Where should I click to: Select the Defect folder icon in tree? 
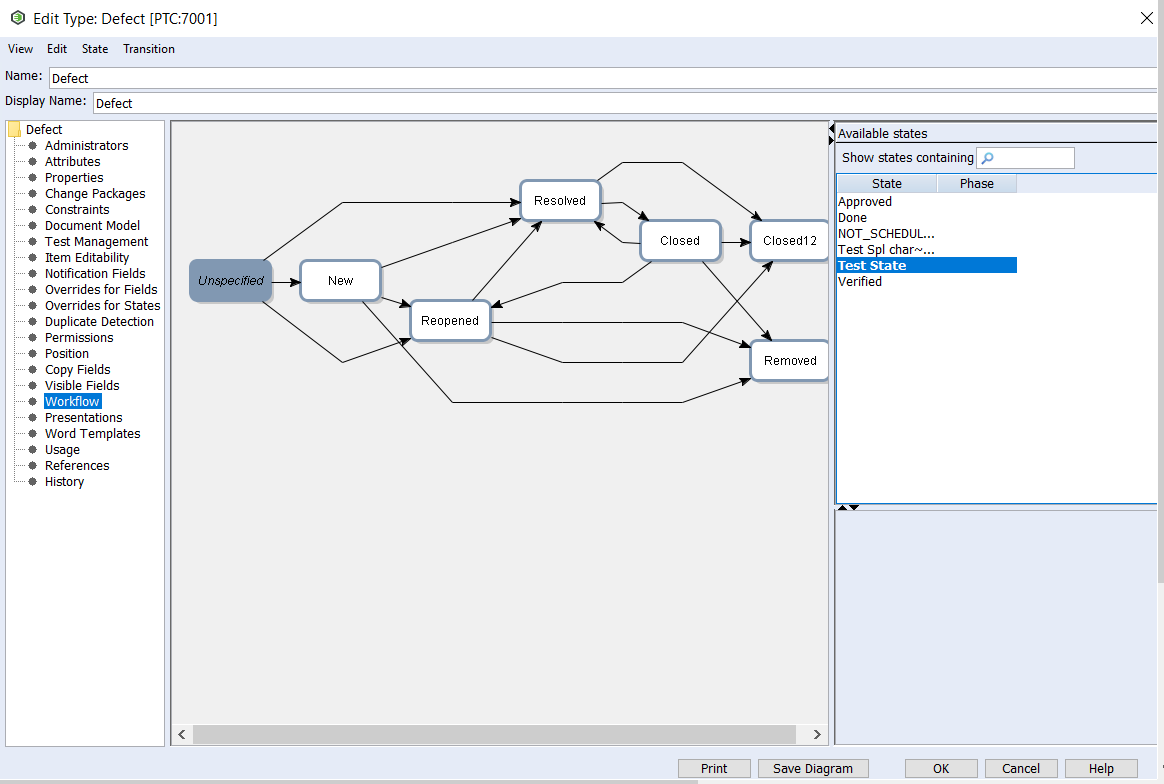14,129
